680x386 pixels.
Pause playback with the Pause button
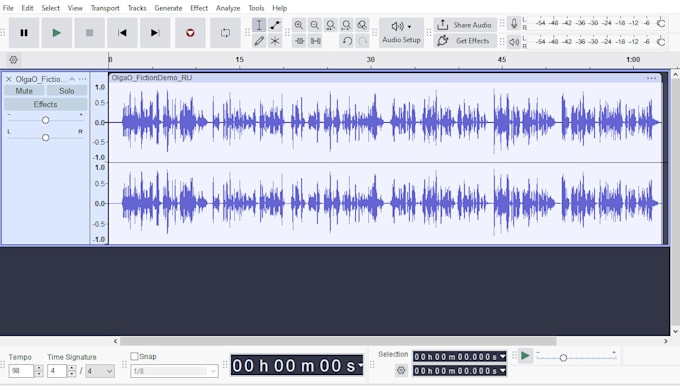tap(24, 33)
